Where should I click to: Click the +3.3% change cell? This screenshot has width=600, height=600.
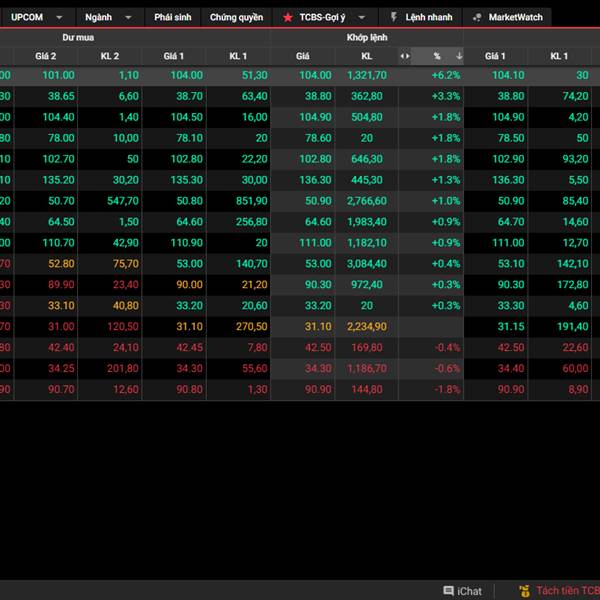click(x=445, y=96)
